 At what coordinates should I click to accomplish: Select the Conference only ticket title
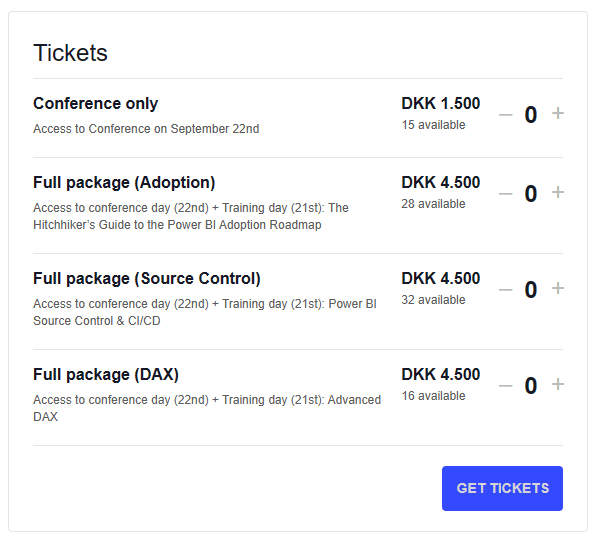coord(95,104)
